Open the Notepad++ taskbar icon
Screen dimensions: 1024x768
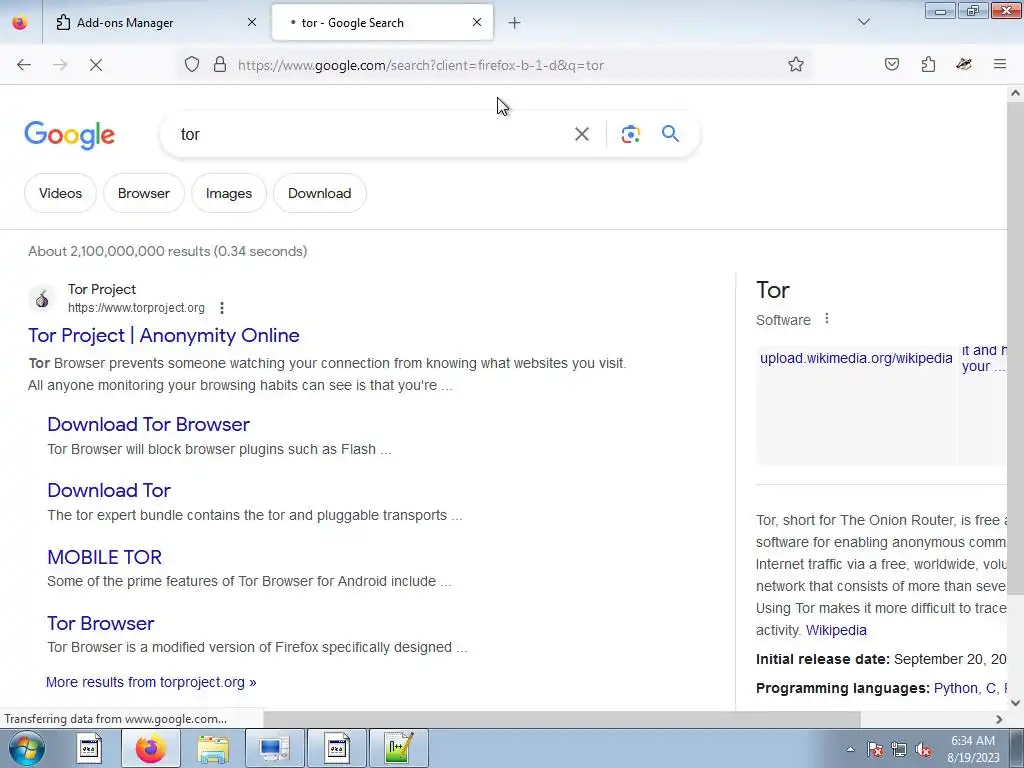(x=399, y=748)
